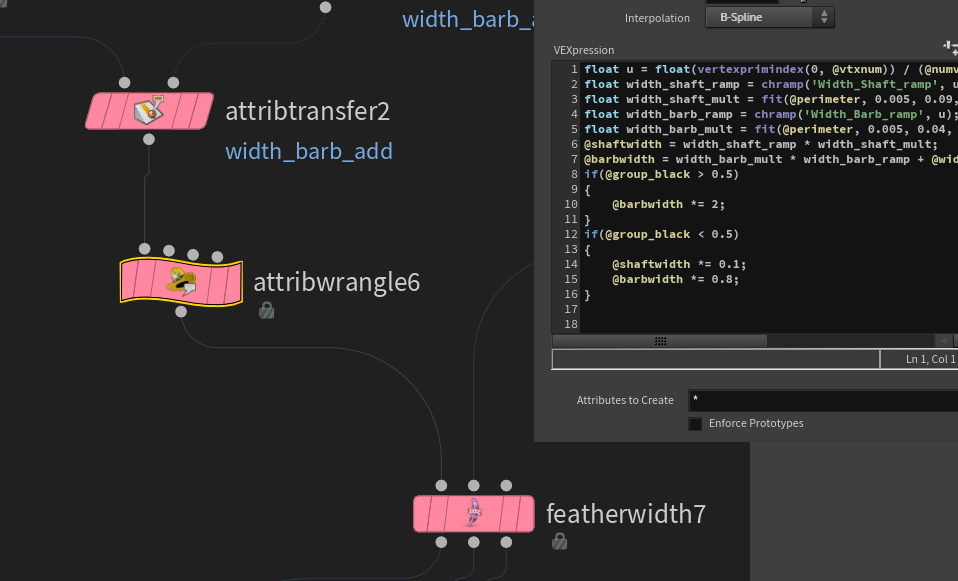Check the Enforce Prototypes checkbox

[x=695, y=423]
